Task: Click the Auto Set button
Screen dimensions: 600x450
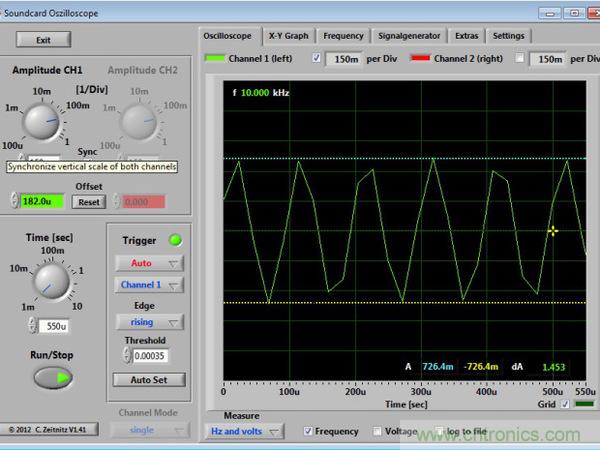Action: [149, 380]
